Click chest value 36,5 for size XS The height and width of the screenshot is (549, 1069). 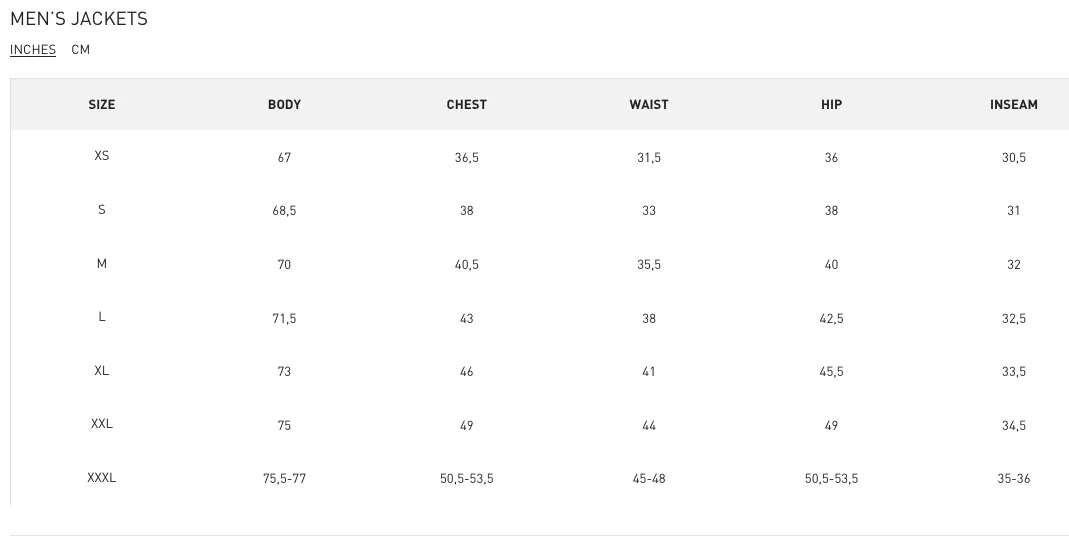(466, 158)
